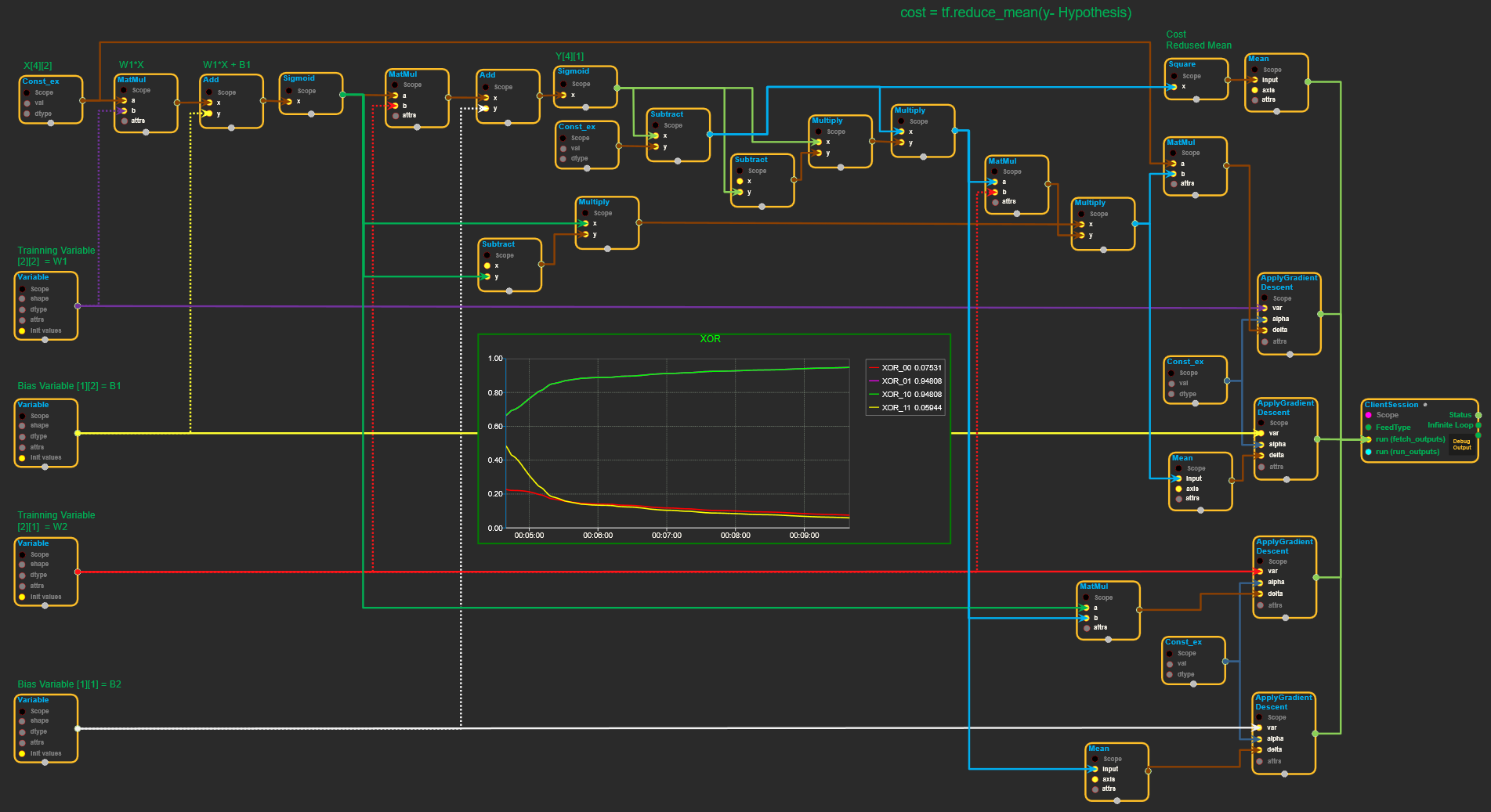The height and width of the screenshot is (812, 1491).
Task: Select the FeedType green input pin
Action: point(1369,428)
